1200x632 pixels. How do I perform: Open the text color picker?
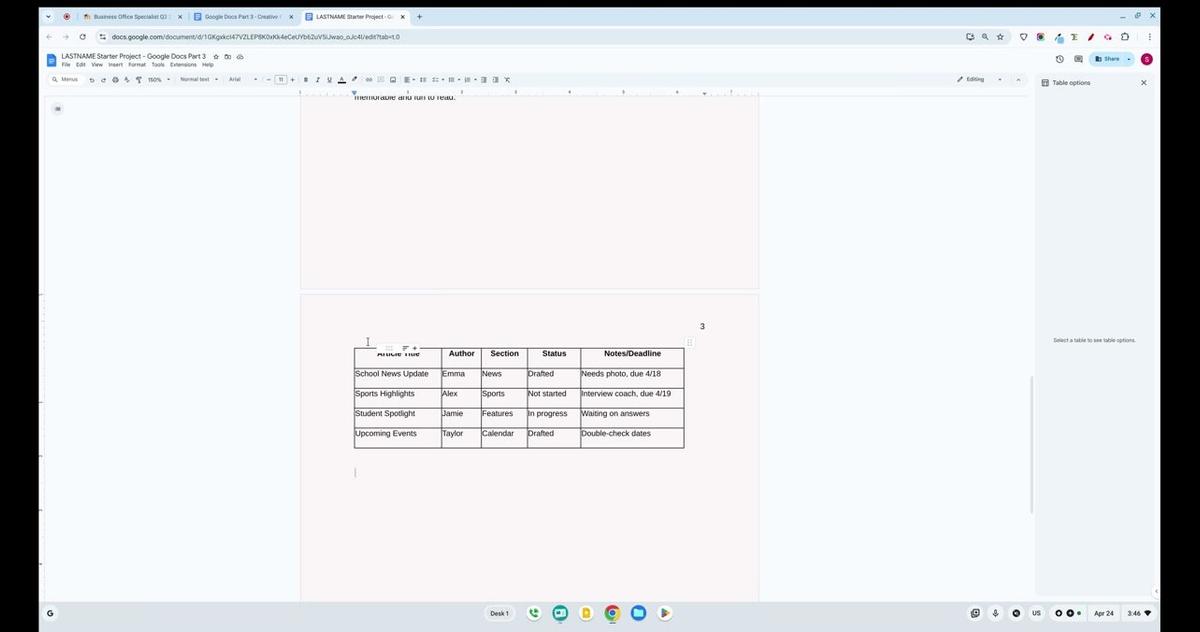coord(341,79)
